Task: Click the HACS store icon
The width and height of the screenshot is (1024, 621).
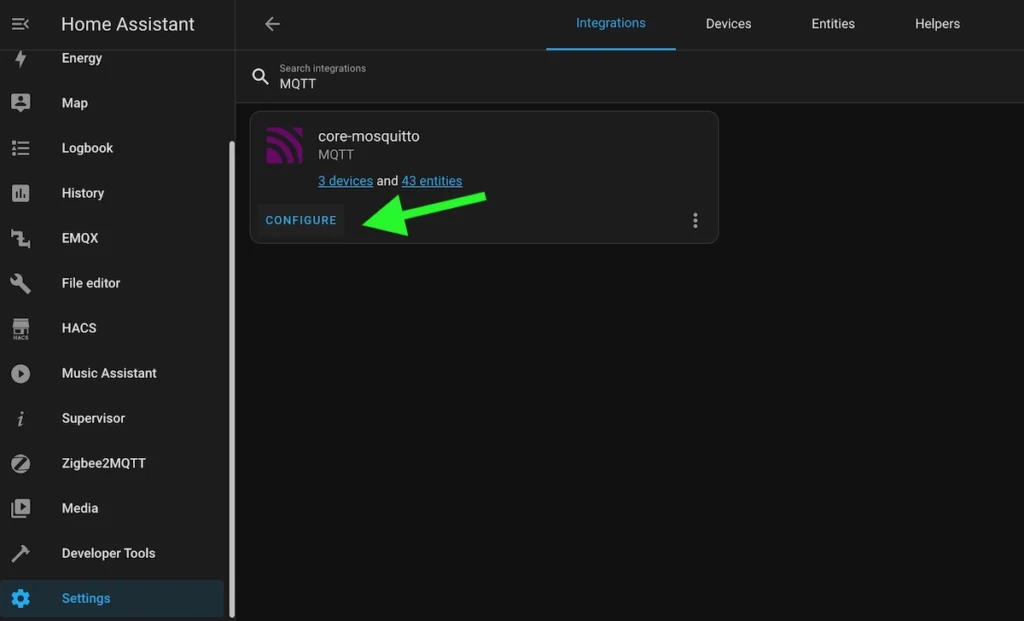Action: [x=20, y=328]
